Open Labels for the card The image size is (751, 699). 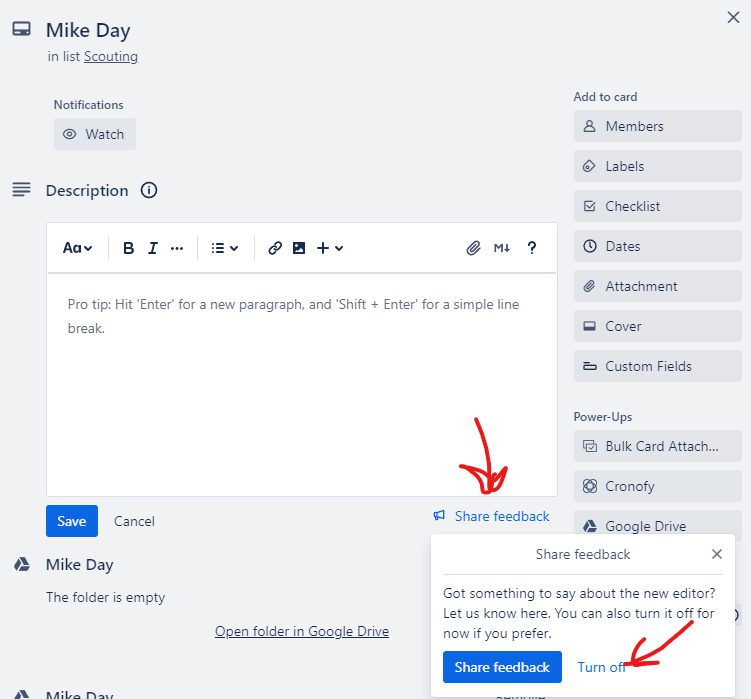(658, 166)
